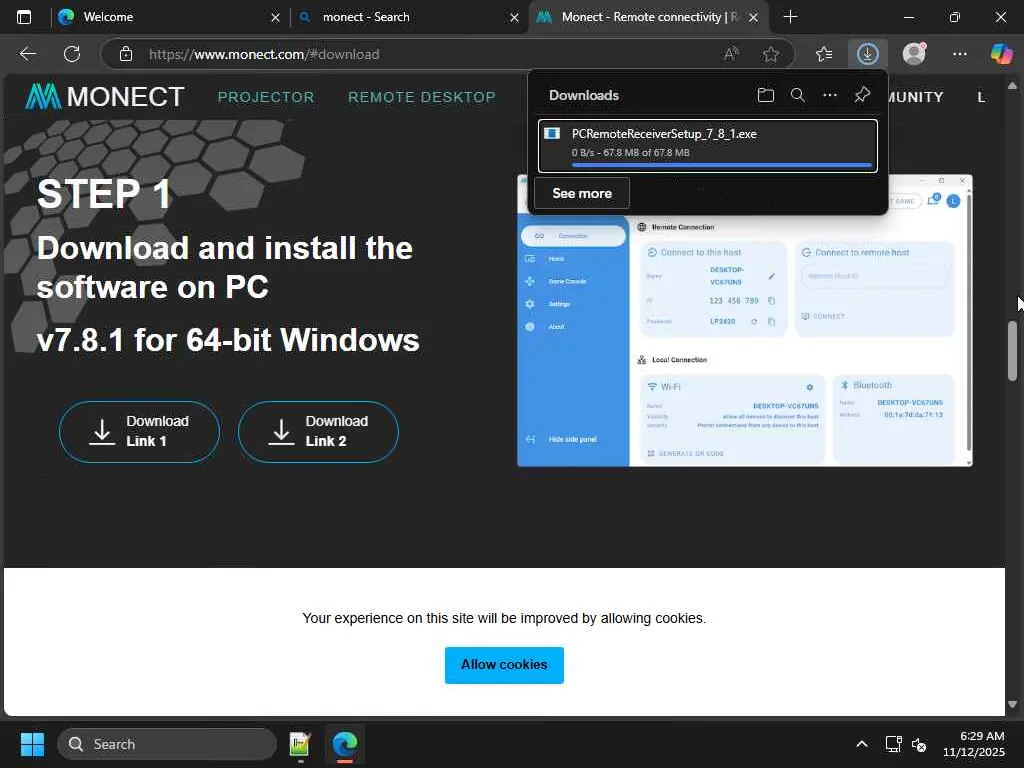Close the Welcome tab
Image resolution: width=1024 pixels, height=768 pixels.
[x=275, y=18]
